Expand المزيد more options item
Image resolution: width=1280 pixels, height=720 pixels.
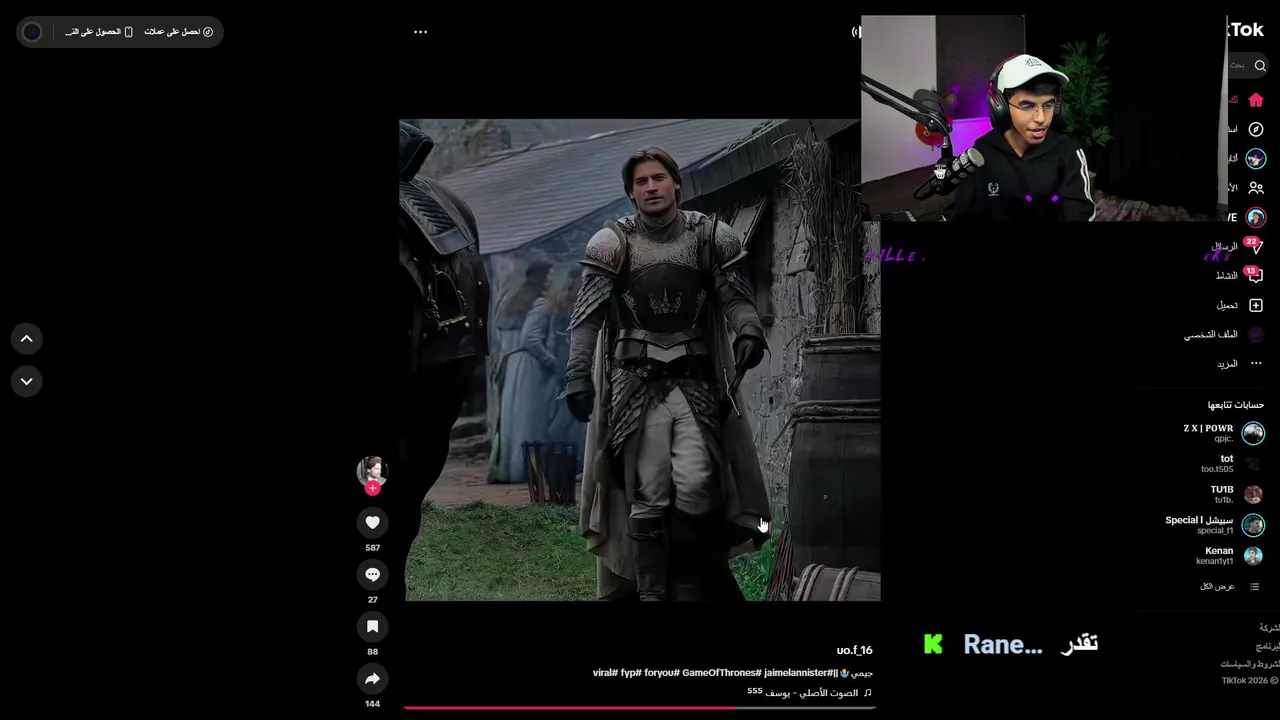1240,363
